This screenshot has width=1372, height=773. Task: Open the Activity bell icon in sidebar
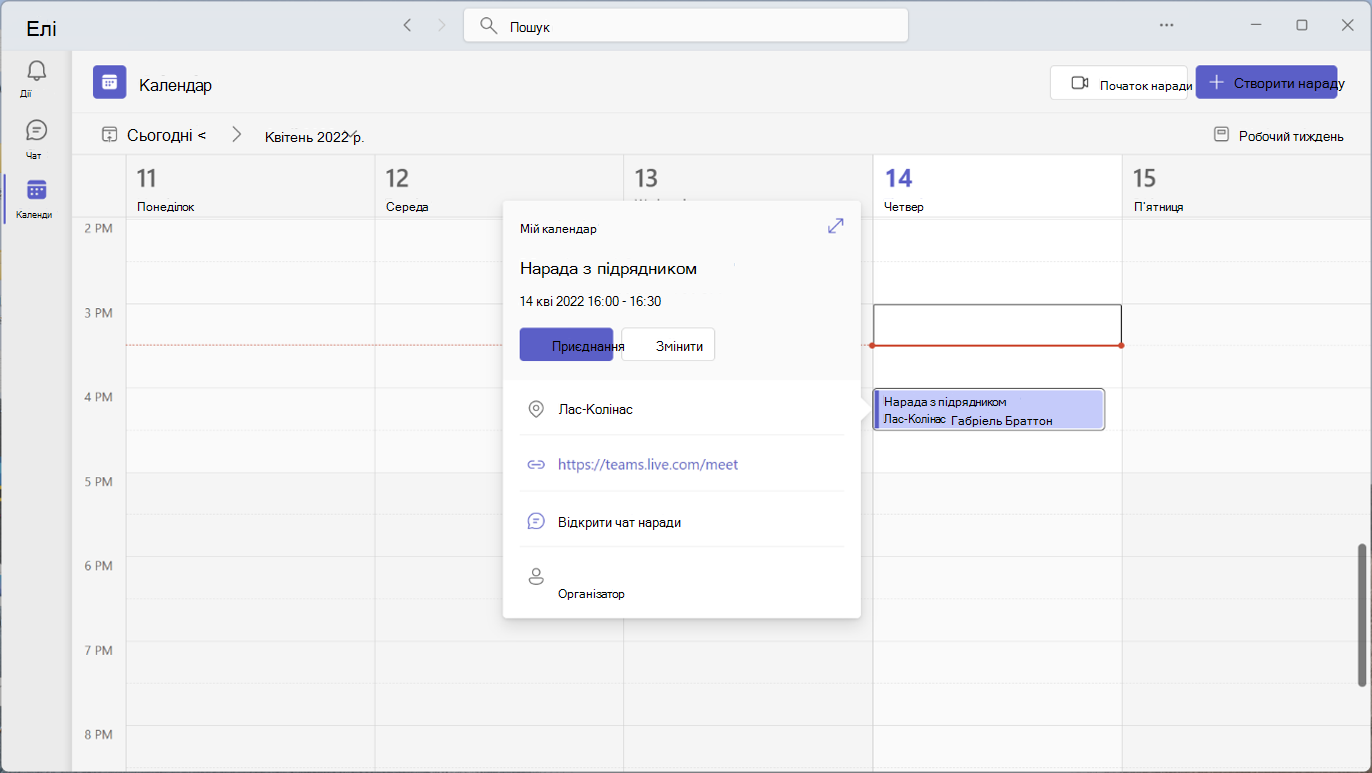(x=36, y=70)
